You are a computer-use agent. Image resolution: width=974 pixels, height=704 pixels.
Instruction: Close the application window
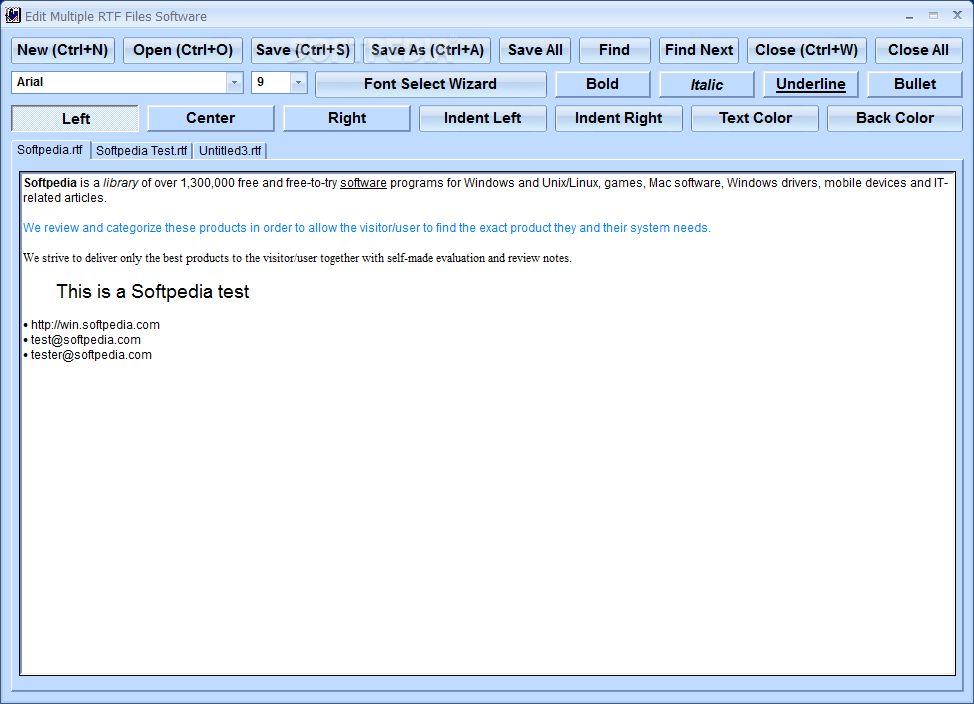pos(957,16)
